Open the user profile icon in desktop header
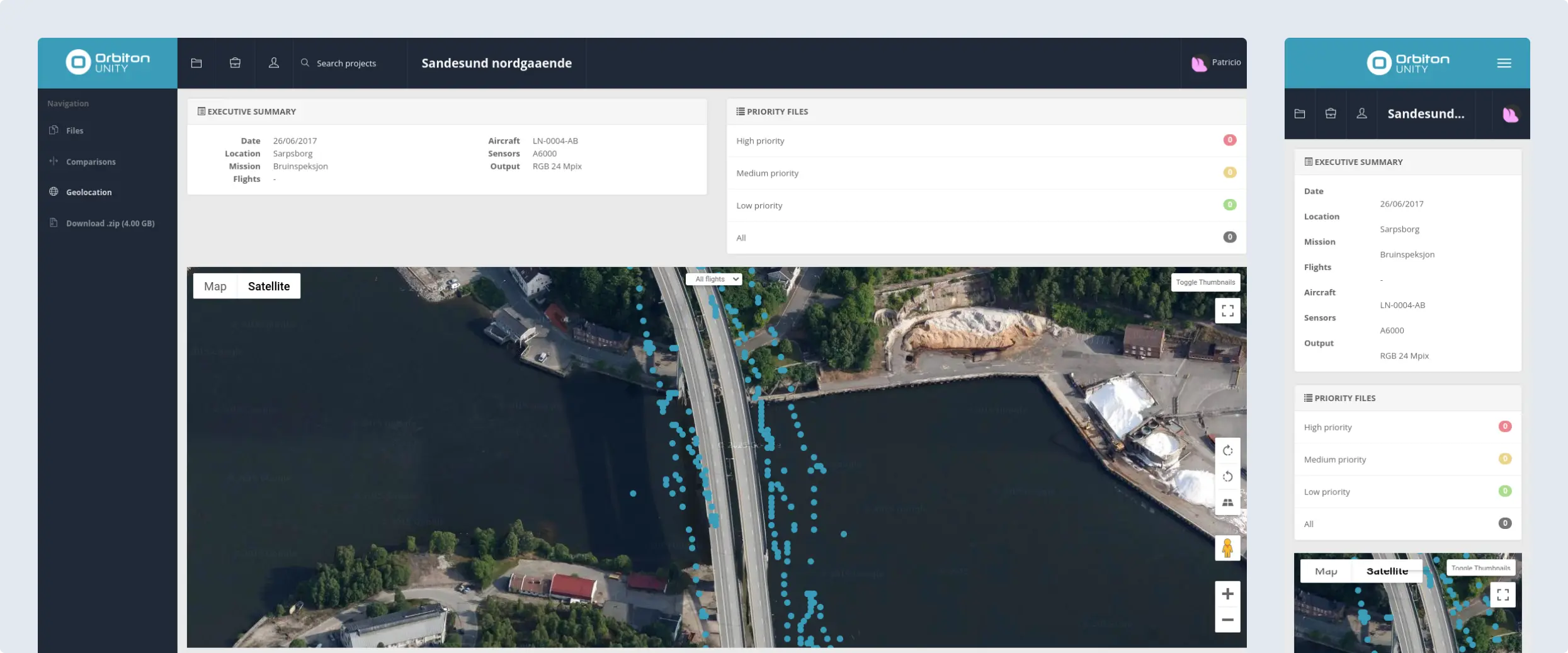Image resolution: width=1568 pixels, height=653 pixels. 274,63
